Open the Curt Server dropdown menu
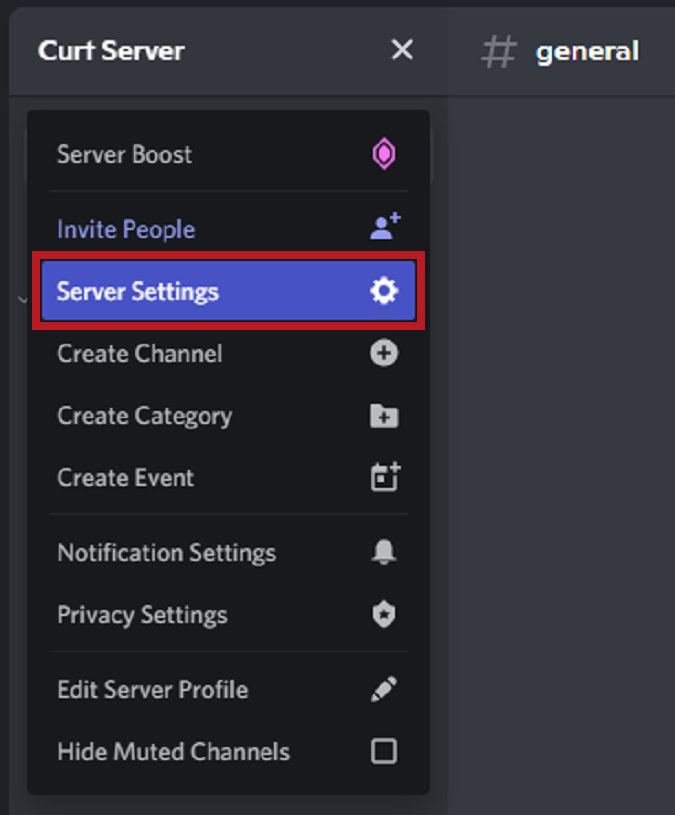 (110, 49)
